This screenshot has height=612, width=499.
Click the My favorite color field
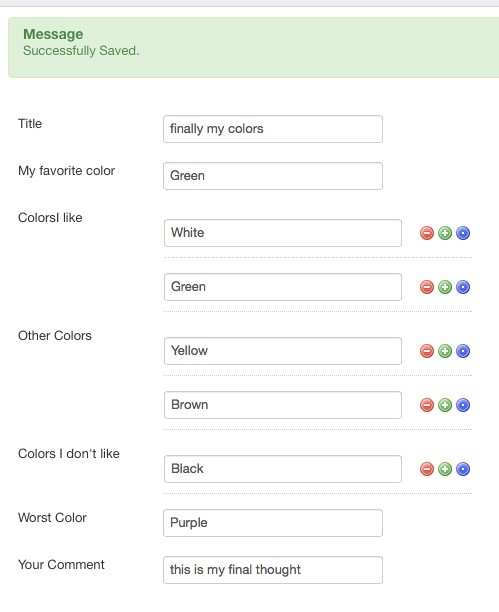273,176
